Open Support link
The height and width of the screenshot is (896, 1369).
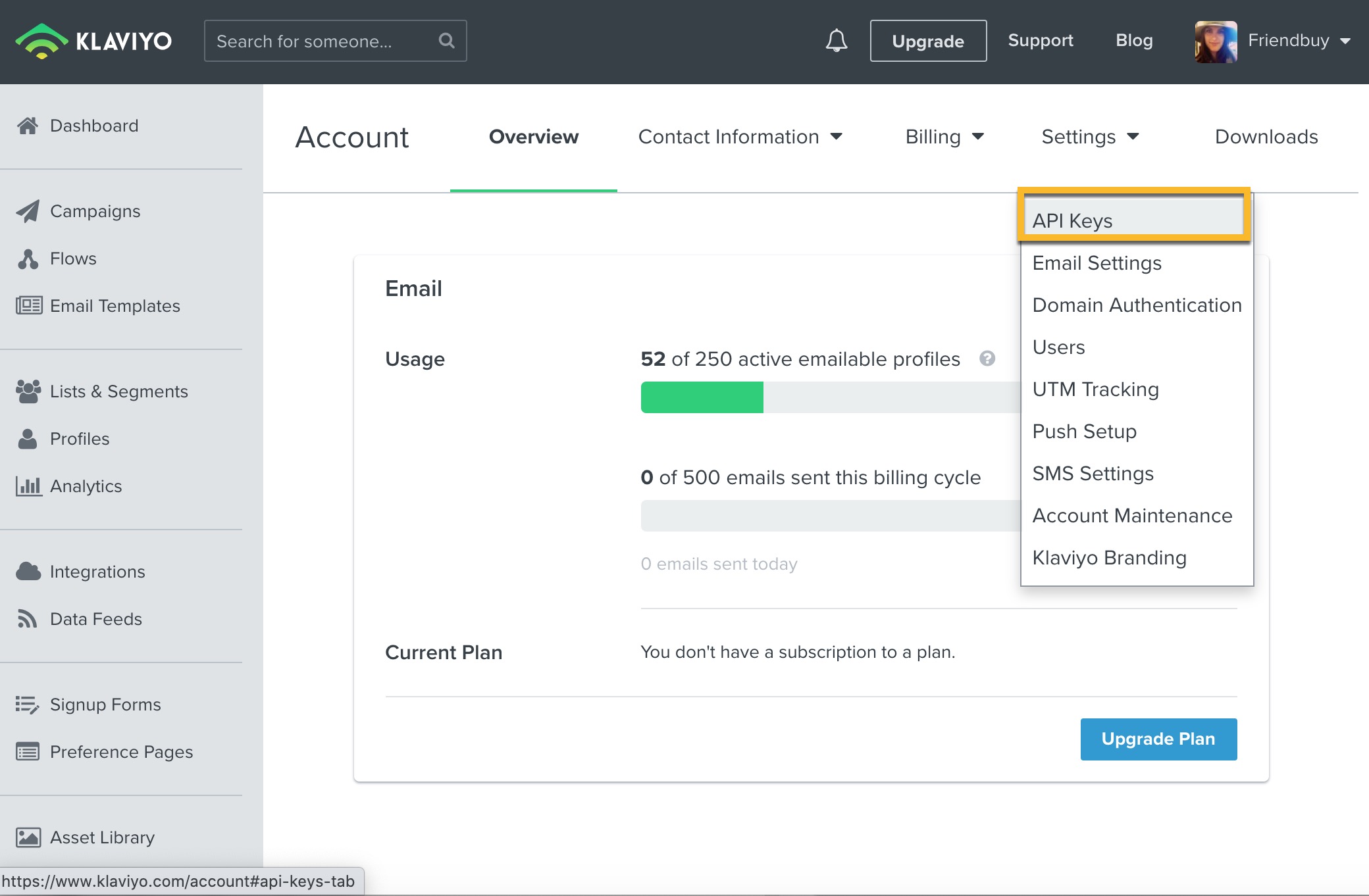pos(1041,40)
